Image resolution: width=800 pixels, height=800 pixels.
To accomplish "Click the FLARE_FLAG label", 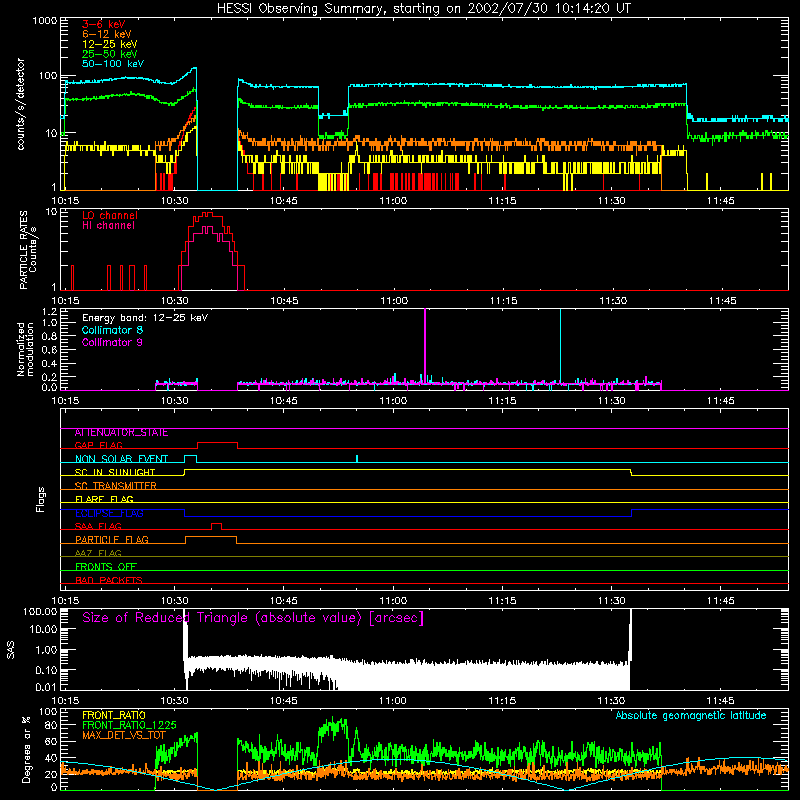I will [104, 499].
